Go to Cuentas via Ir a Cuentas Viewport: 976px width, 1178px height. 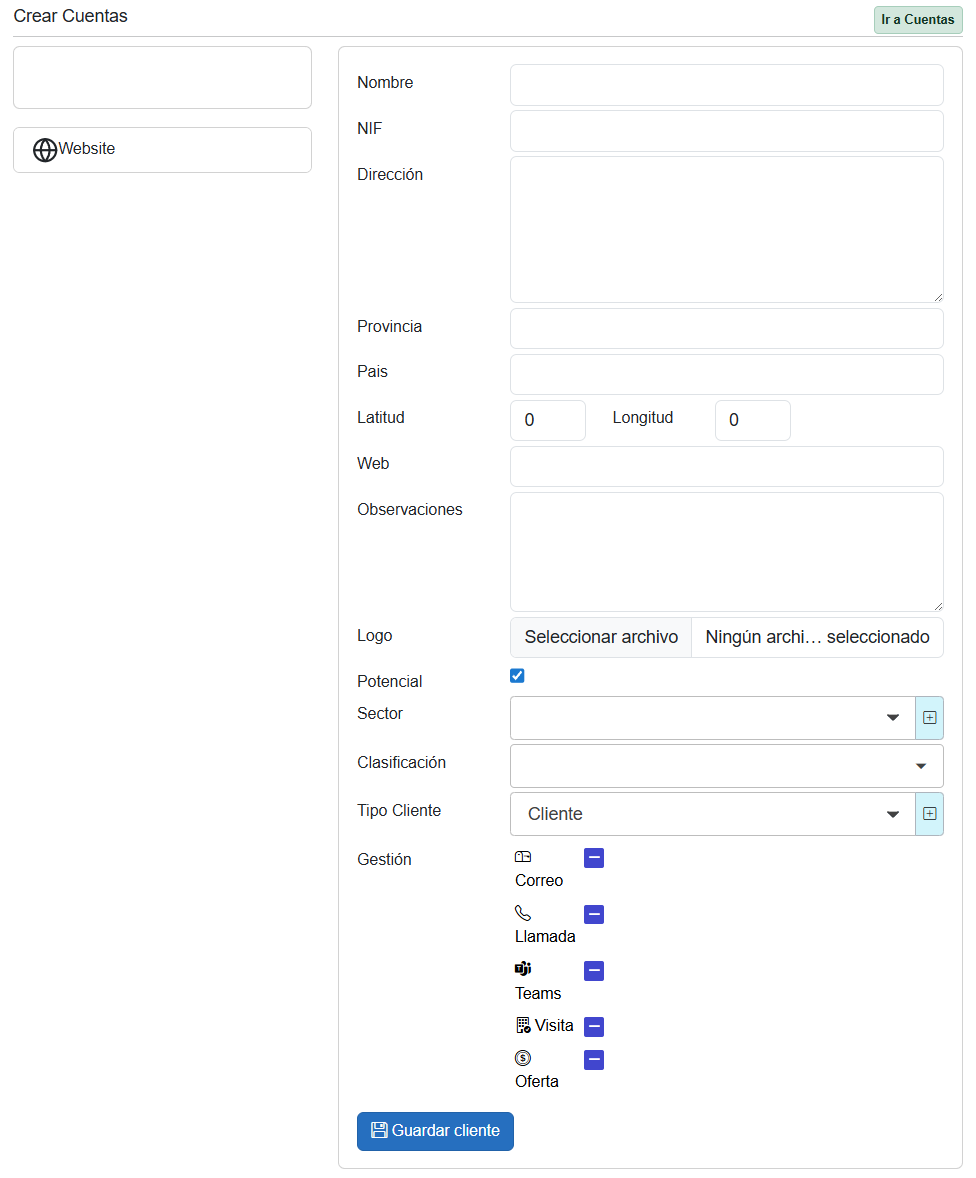point(917,20)
